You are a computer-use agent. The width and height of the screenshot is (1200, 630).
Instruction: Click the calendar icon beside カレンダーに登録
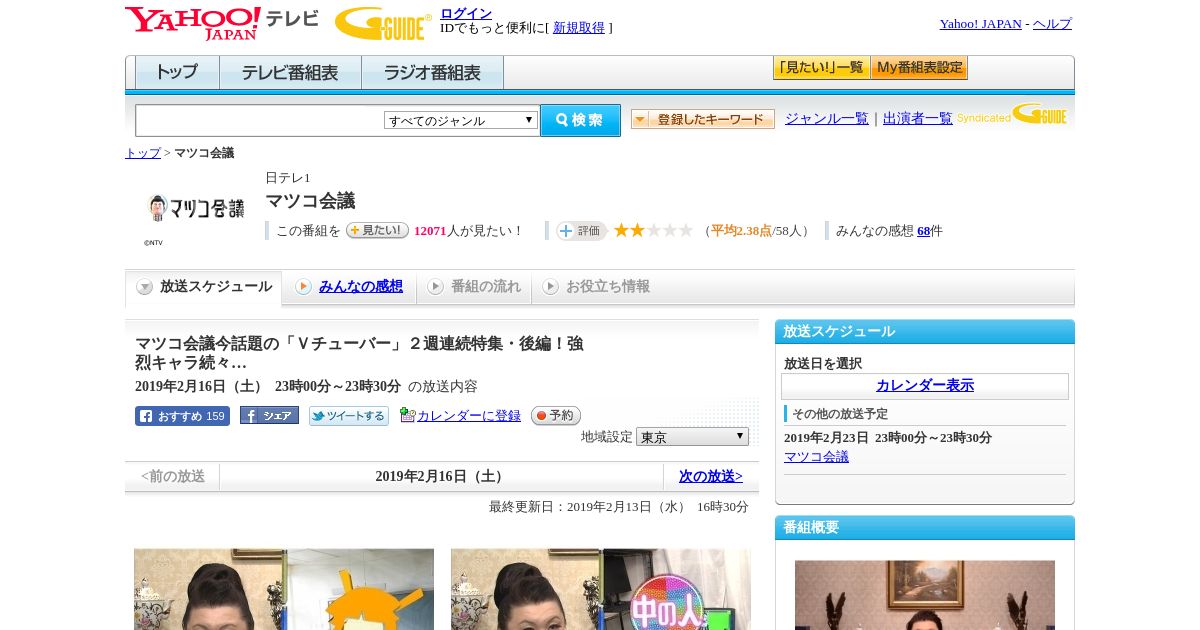point(407,415)
